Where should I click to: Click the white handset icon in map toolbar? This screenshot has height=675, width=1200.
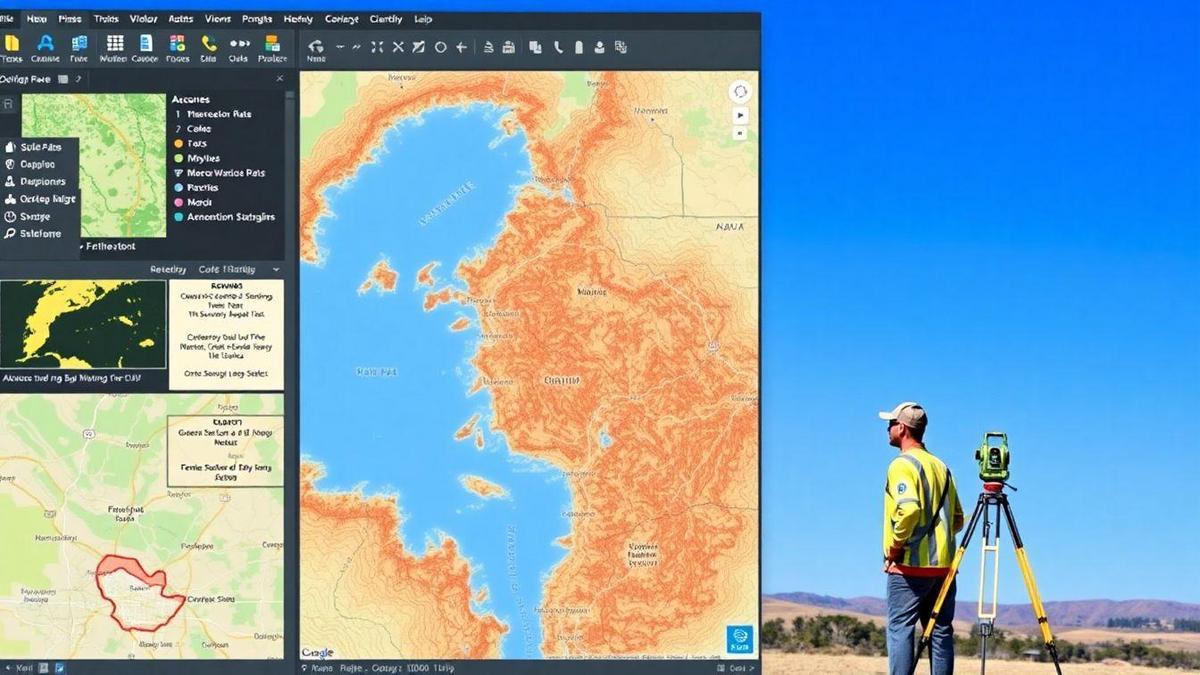tap(557, 46)
